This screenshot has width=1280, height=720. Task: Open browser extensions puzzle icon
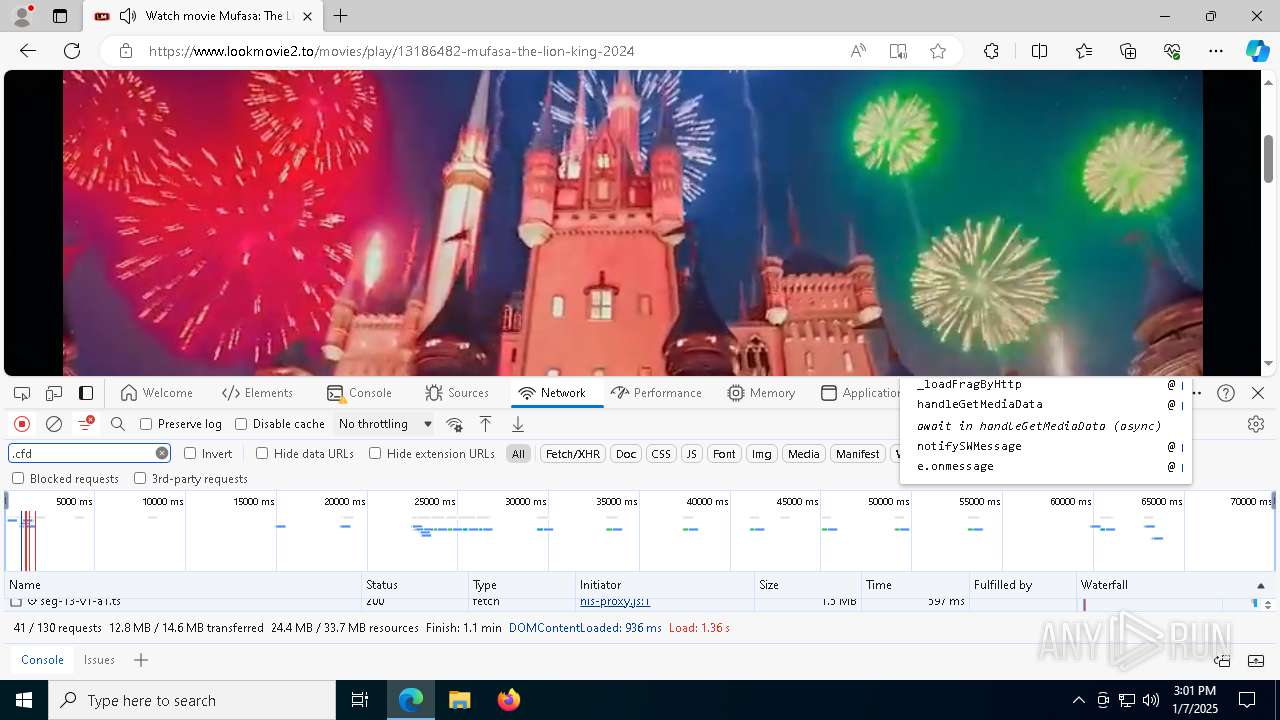point(991,51)
